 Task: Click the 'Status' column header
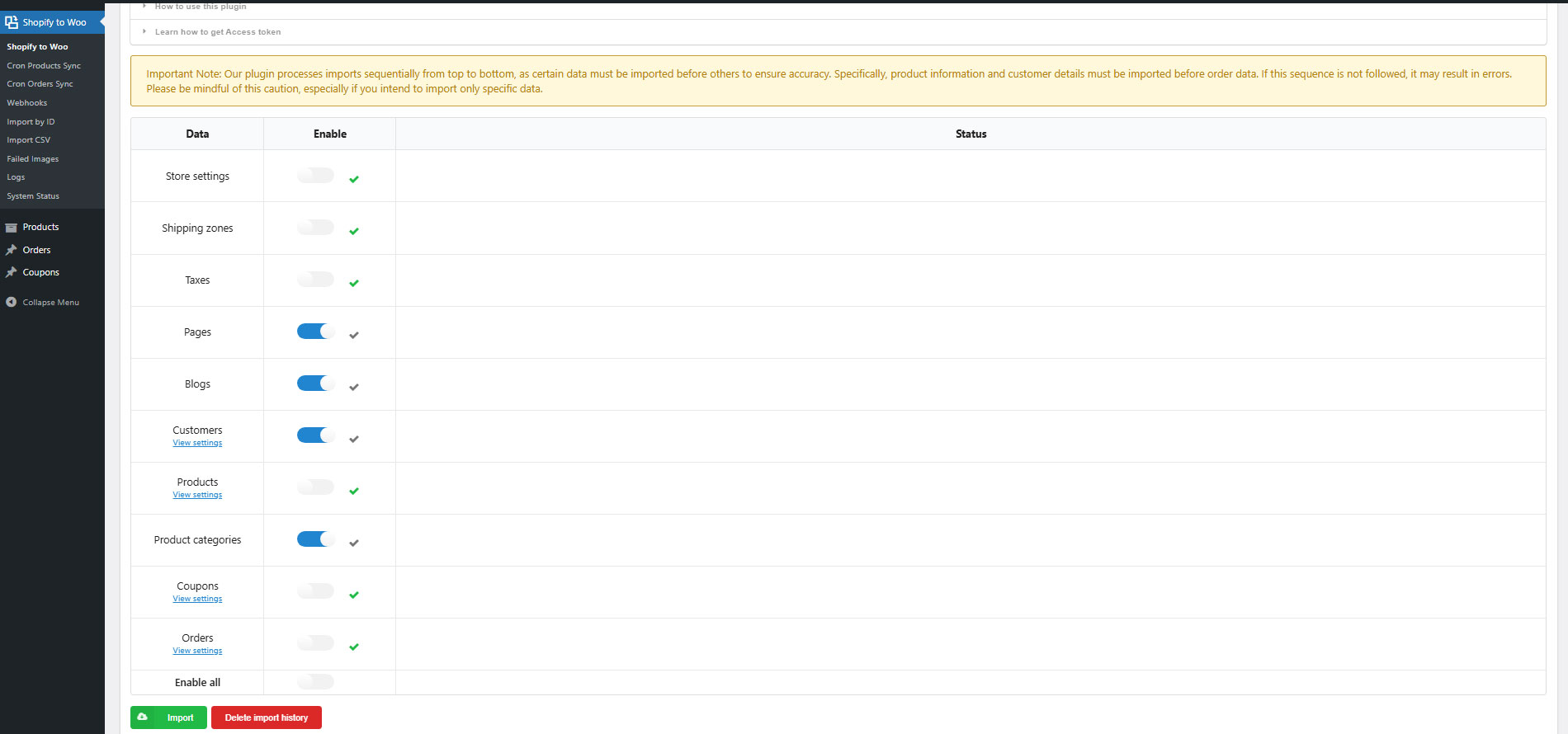coord(971,134)
